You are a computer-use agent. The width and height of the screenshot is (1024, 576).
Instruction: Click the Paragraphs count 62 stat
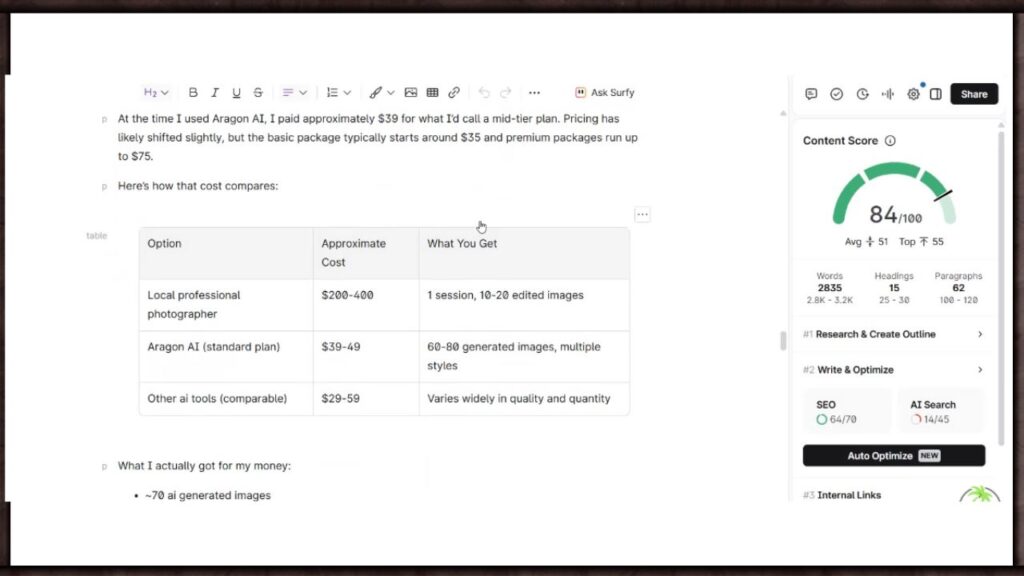958,288
